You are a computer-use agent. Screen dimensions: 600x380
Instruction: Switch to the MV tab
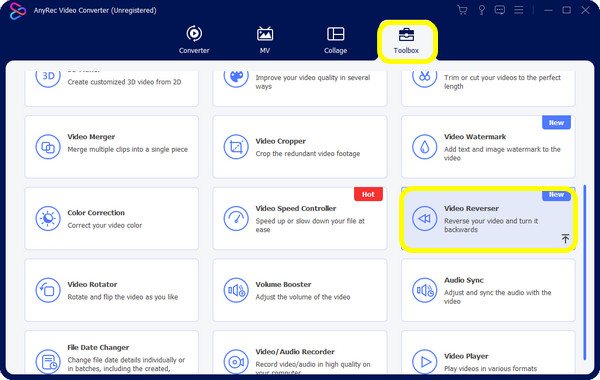(x=265, y=40)
